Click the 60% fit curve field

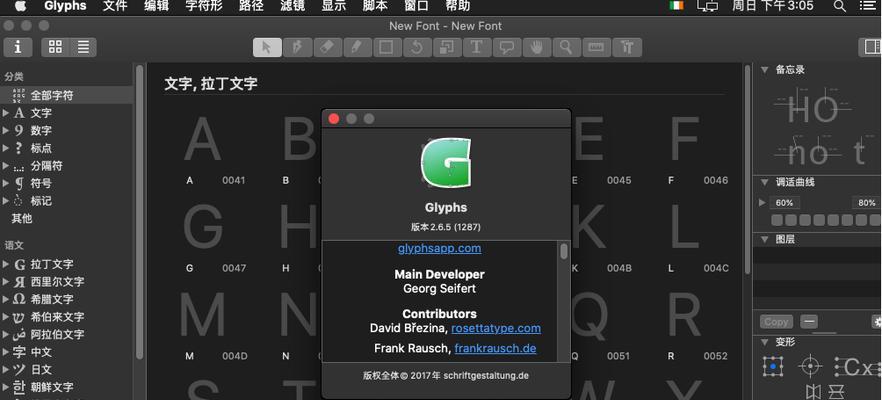tap(784, 203)
